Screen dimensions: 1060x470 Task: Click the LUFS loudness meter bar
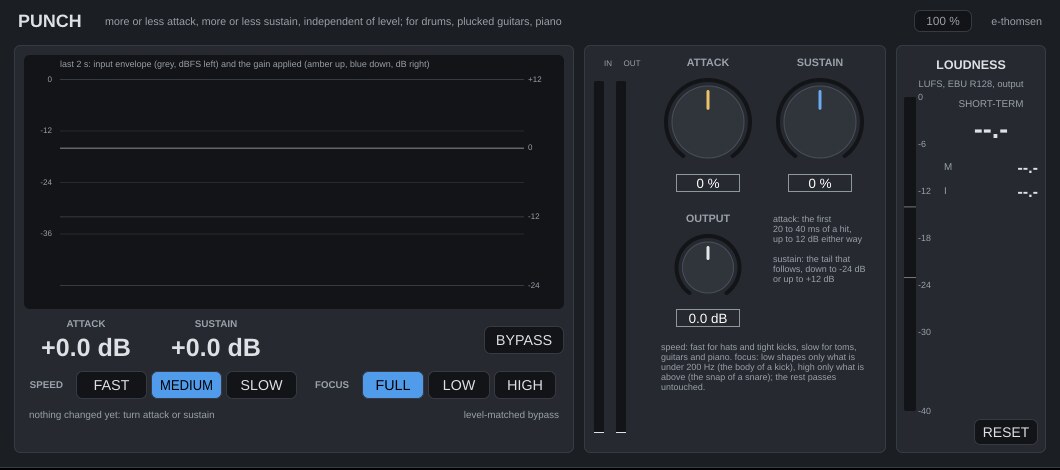[x=910, y=254]
